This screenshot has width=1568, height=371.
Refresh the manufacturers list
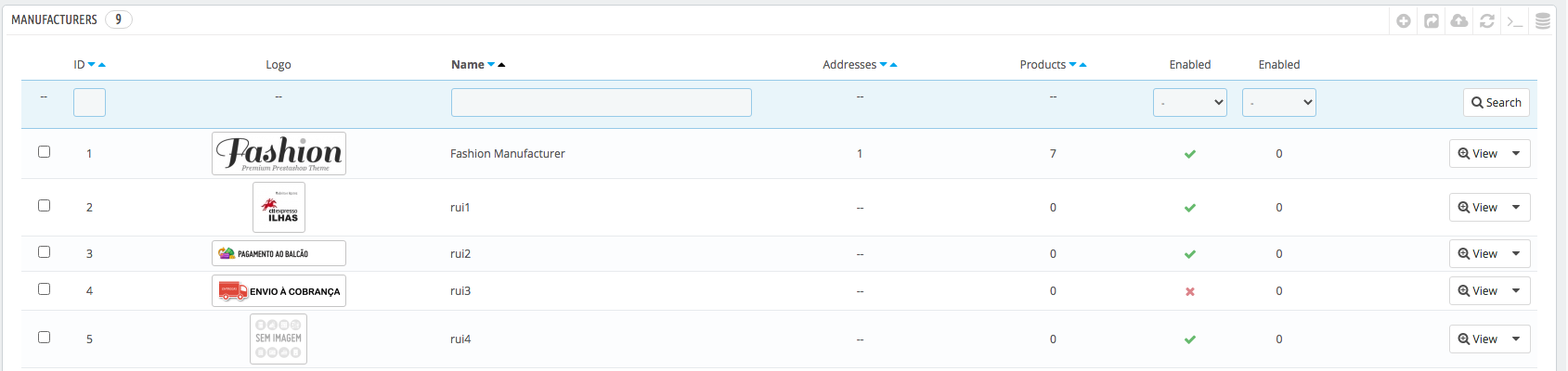1487,20
